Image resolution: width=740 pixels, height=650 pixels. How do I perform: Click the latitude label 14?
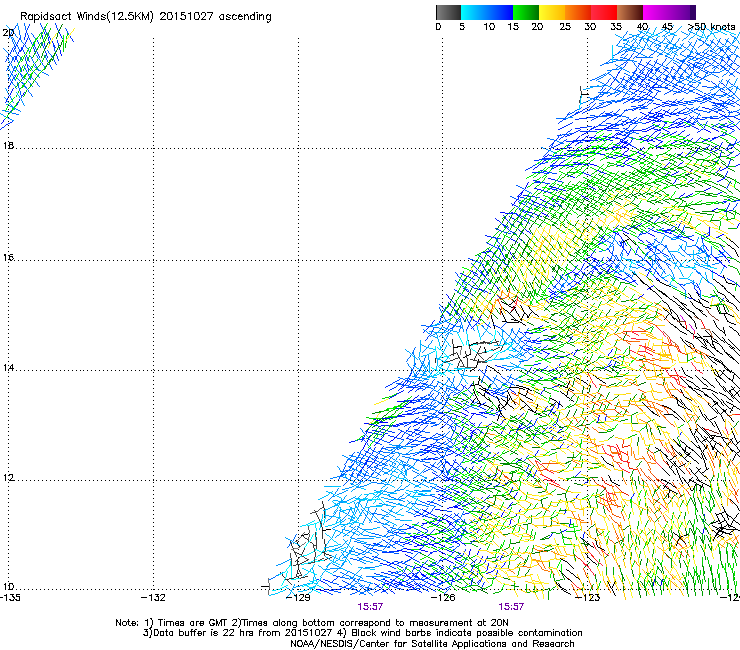[x=8, y=367]
